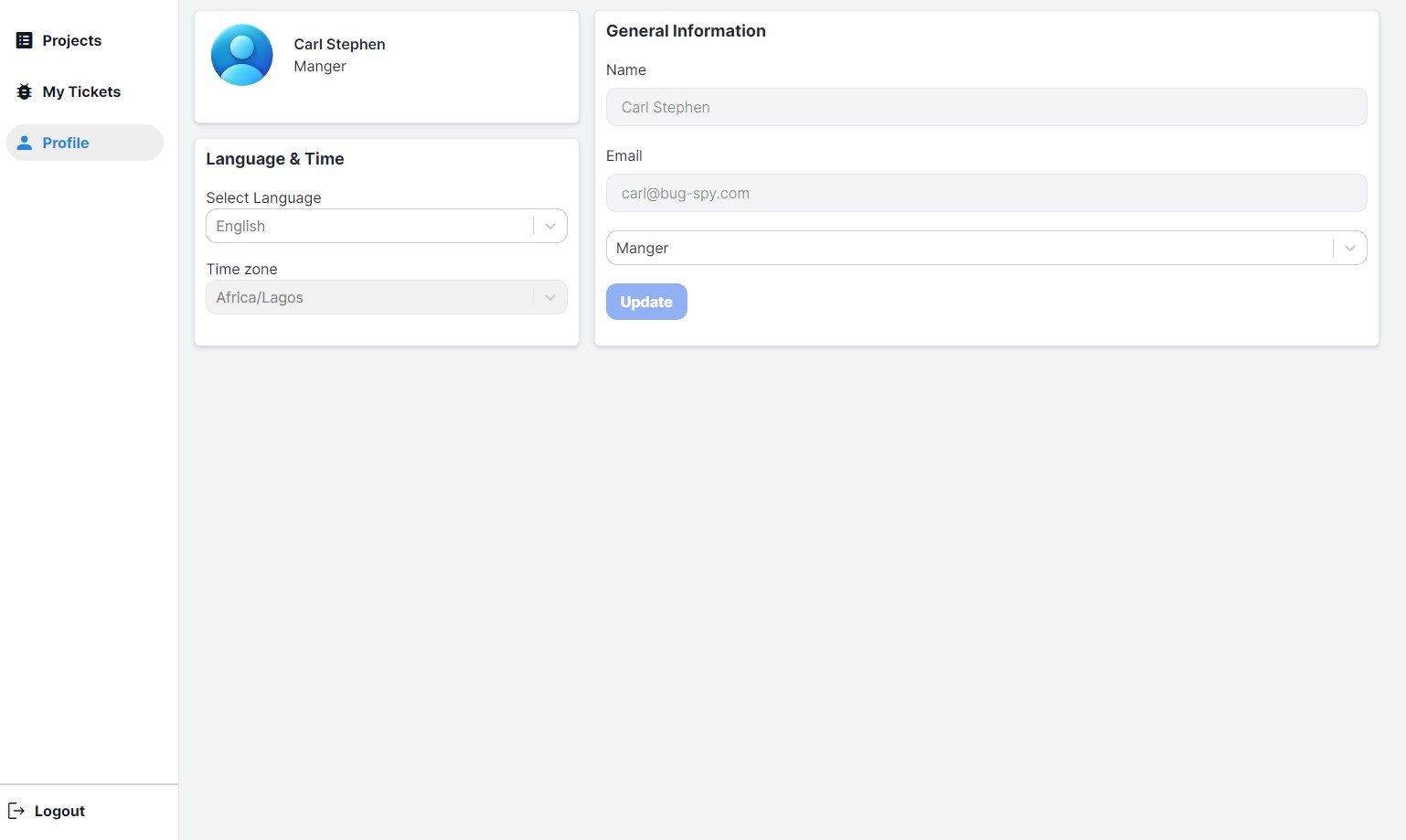Select the Profile menu item
The width and height of the screenshot is (1406, 840).
tap(85, 143)
